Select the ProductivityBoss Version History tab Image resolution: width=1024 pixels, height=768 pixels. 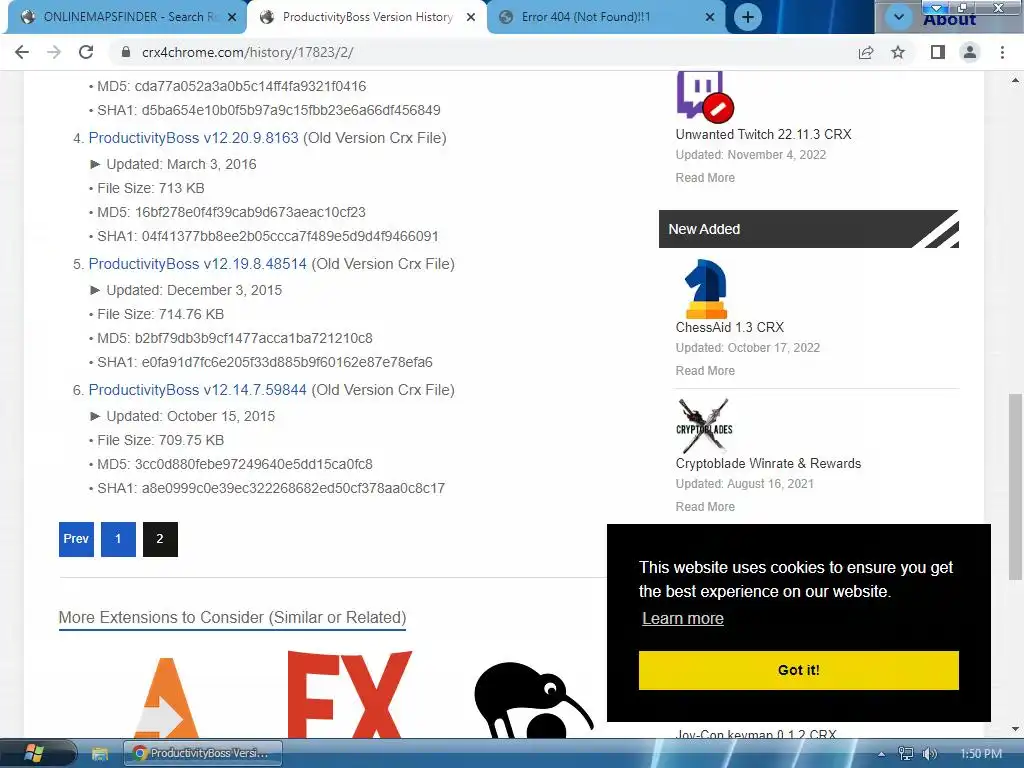click(367, 17)
